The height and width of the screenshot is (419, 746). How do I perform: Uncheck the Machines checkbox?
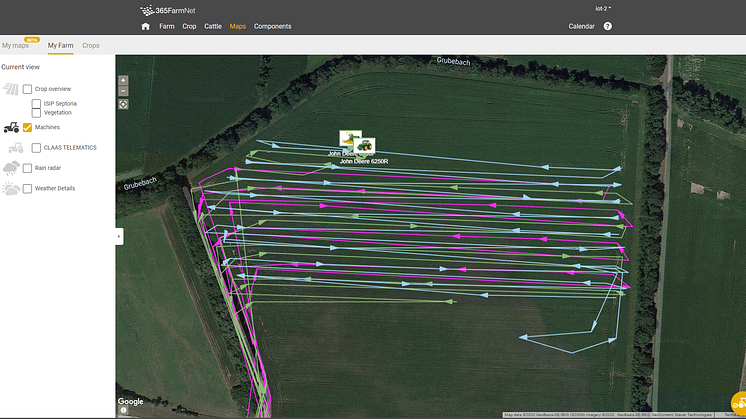pyautogui.click(x=27, y=127)
